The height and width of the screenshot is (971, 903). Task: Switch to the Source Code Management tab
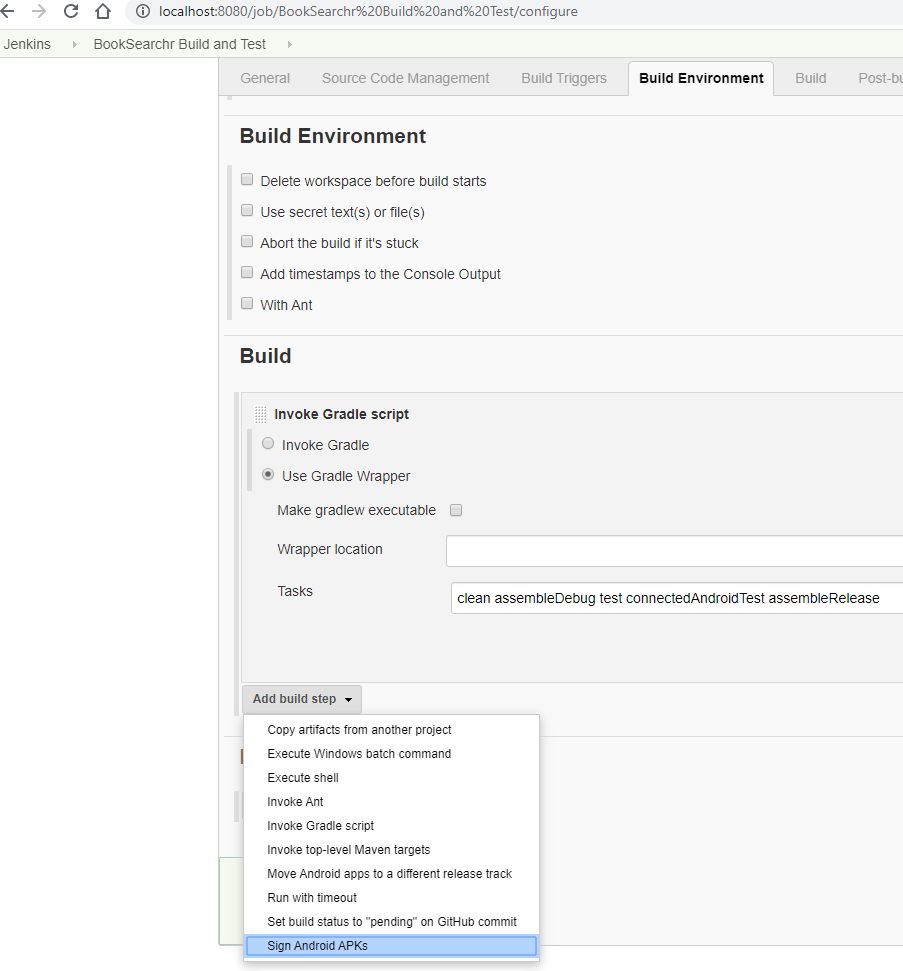(x=405, y=78)
